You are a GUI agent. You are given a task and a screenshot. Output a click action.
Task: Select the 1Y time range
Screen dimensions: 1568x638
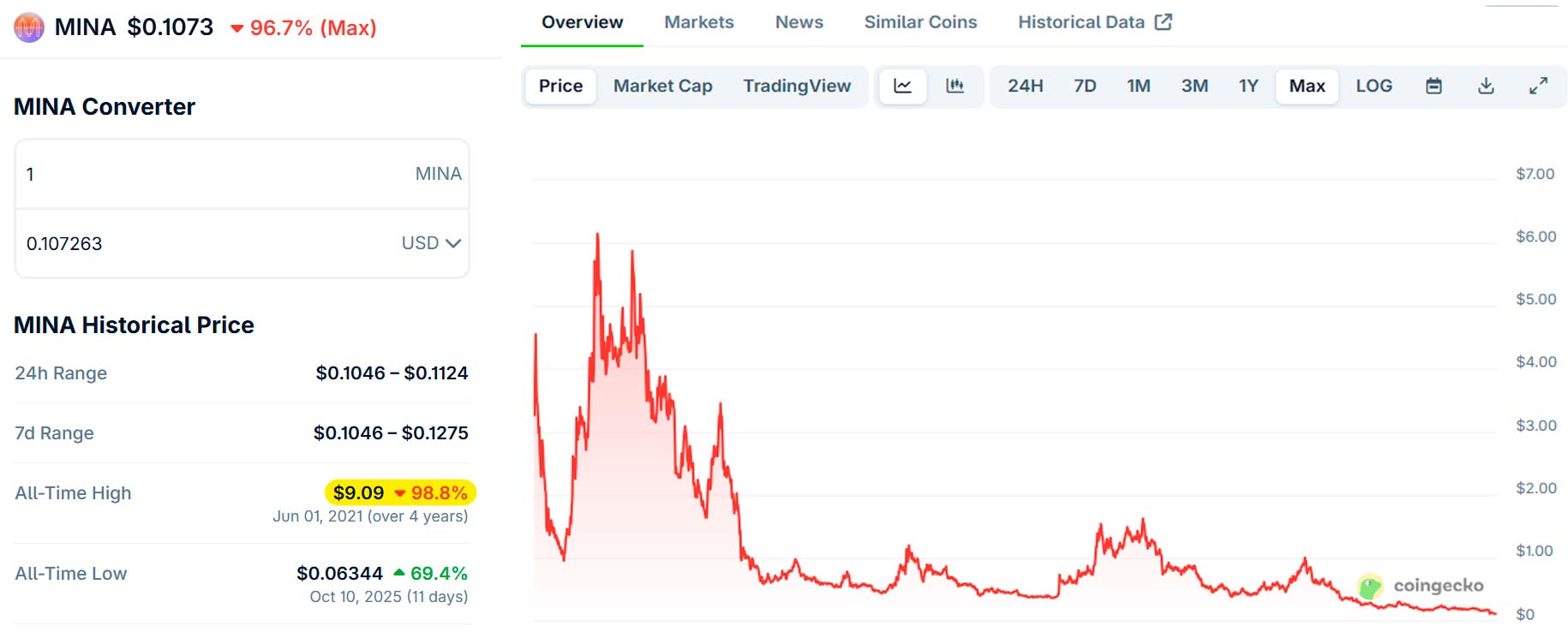click(1248, 86)
